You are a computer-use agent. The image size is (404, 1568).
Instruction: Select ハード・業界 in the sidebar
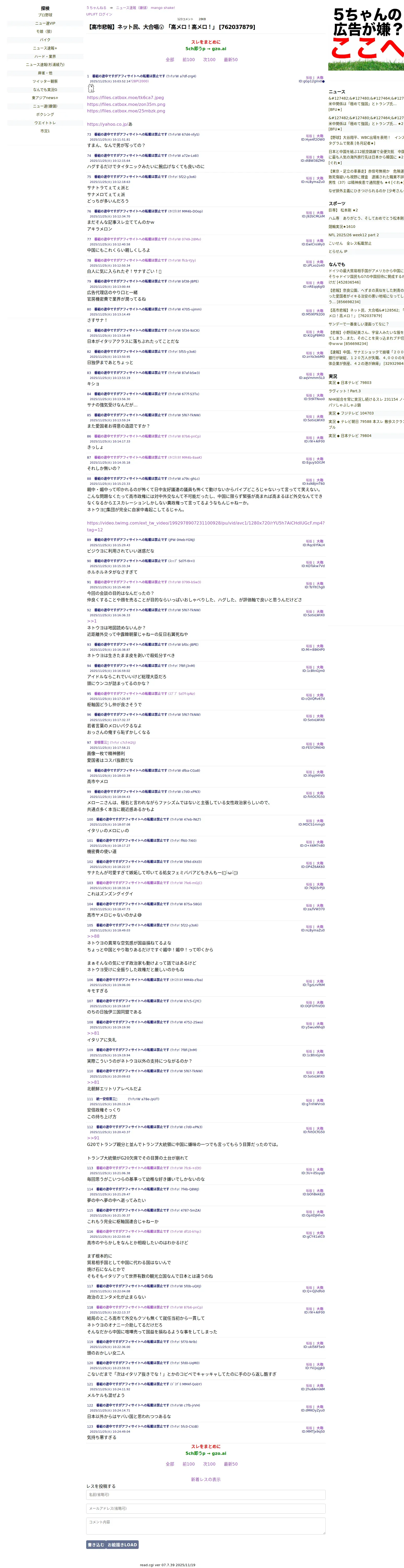click(x=45, y=57)
